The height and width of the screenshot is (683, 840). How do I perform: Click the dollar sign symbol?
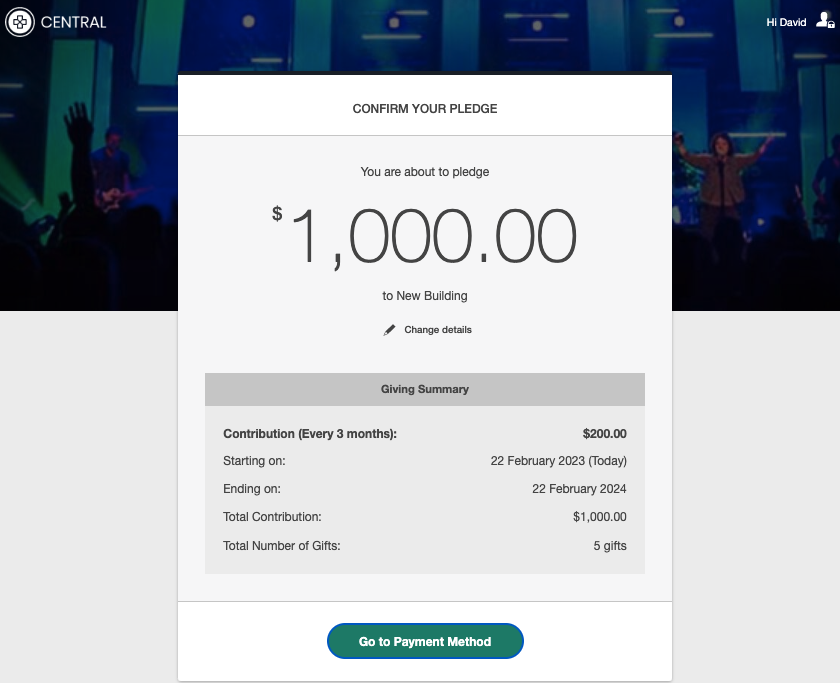click(x=277, y=213)
